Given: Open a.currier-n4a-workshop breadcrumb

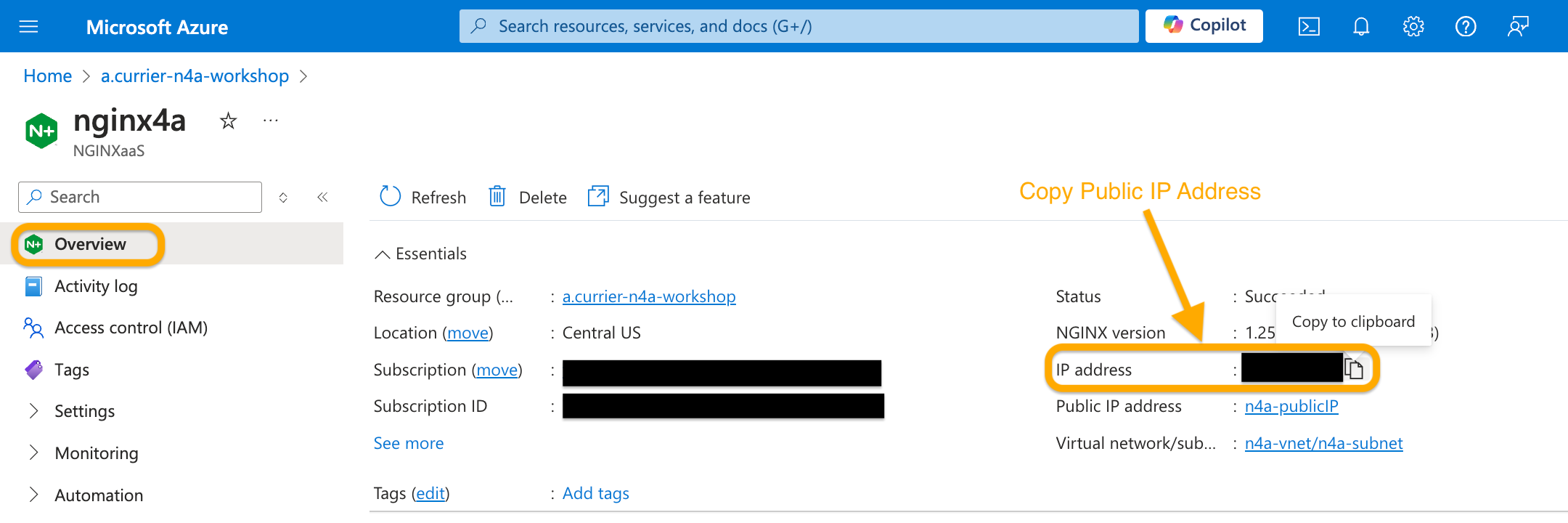Looking at the screenshot, I should pos(195,76).
